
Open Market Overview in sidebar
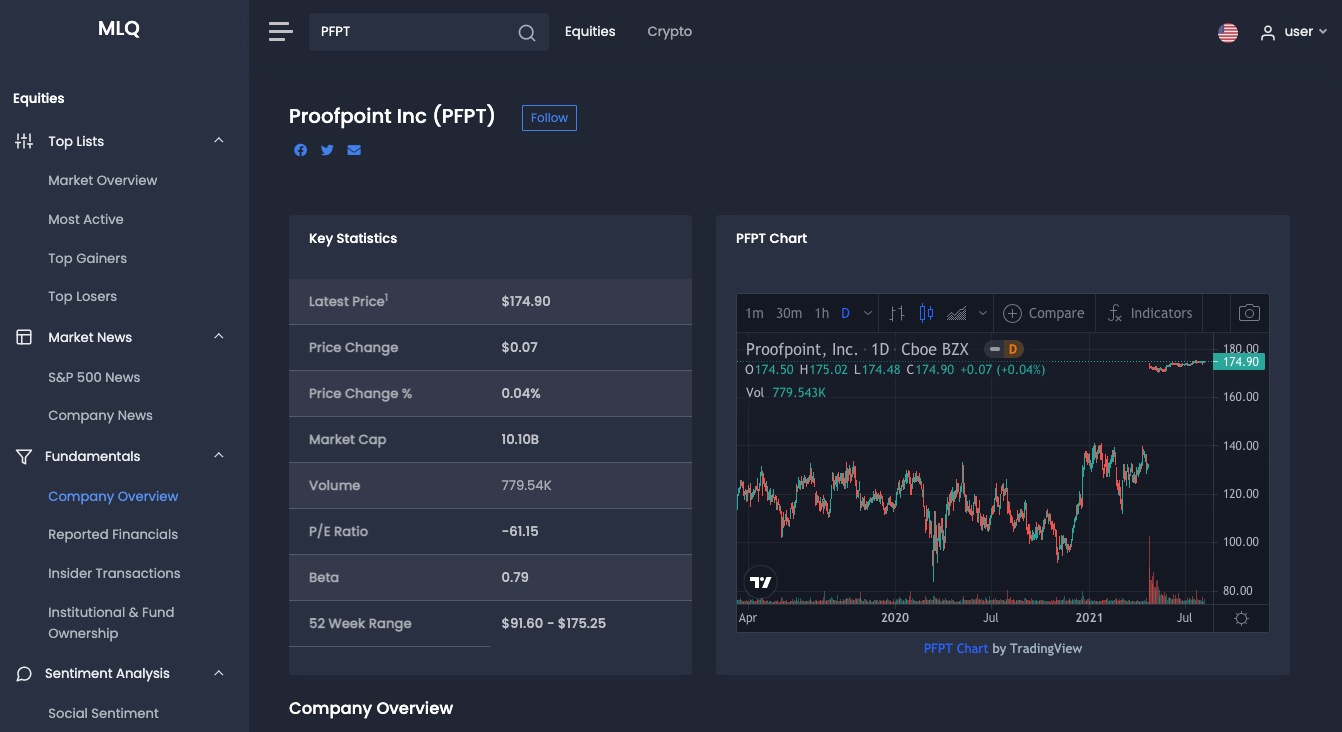pyautogui.click(x=103, y=181)
